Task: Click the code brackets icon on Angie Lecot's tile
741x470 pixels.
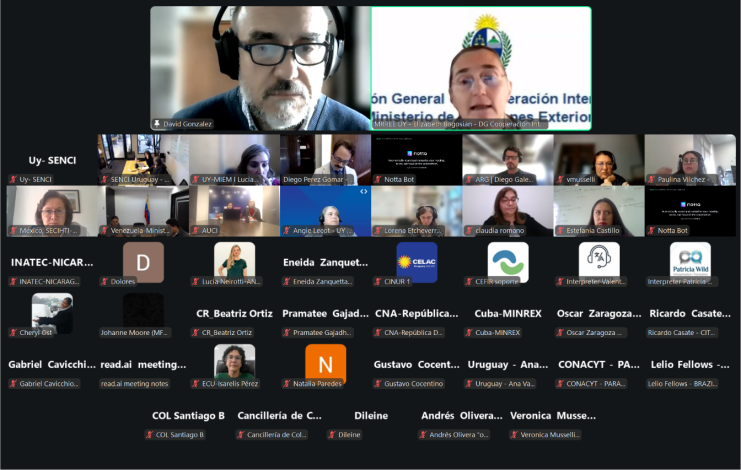Action: [363, 191]
